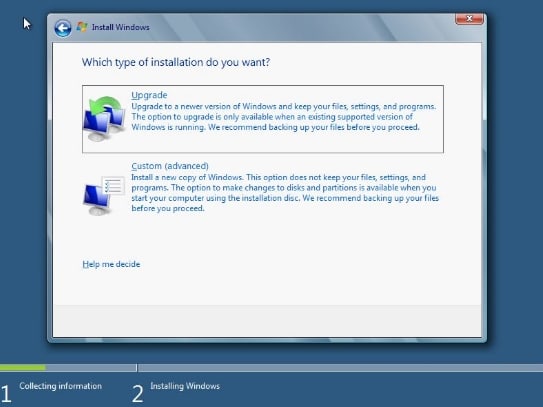Go back using the blue arrow button
This screenshot has height=407, width=543.
point(63,28)
